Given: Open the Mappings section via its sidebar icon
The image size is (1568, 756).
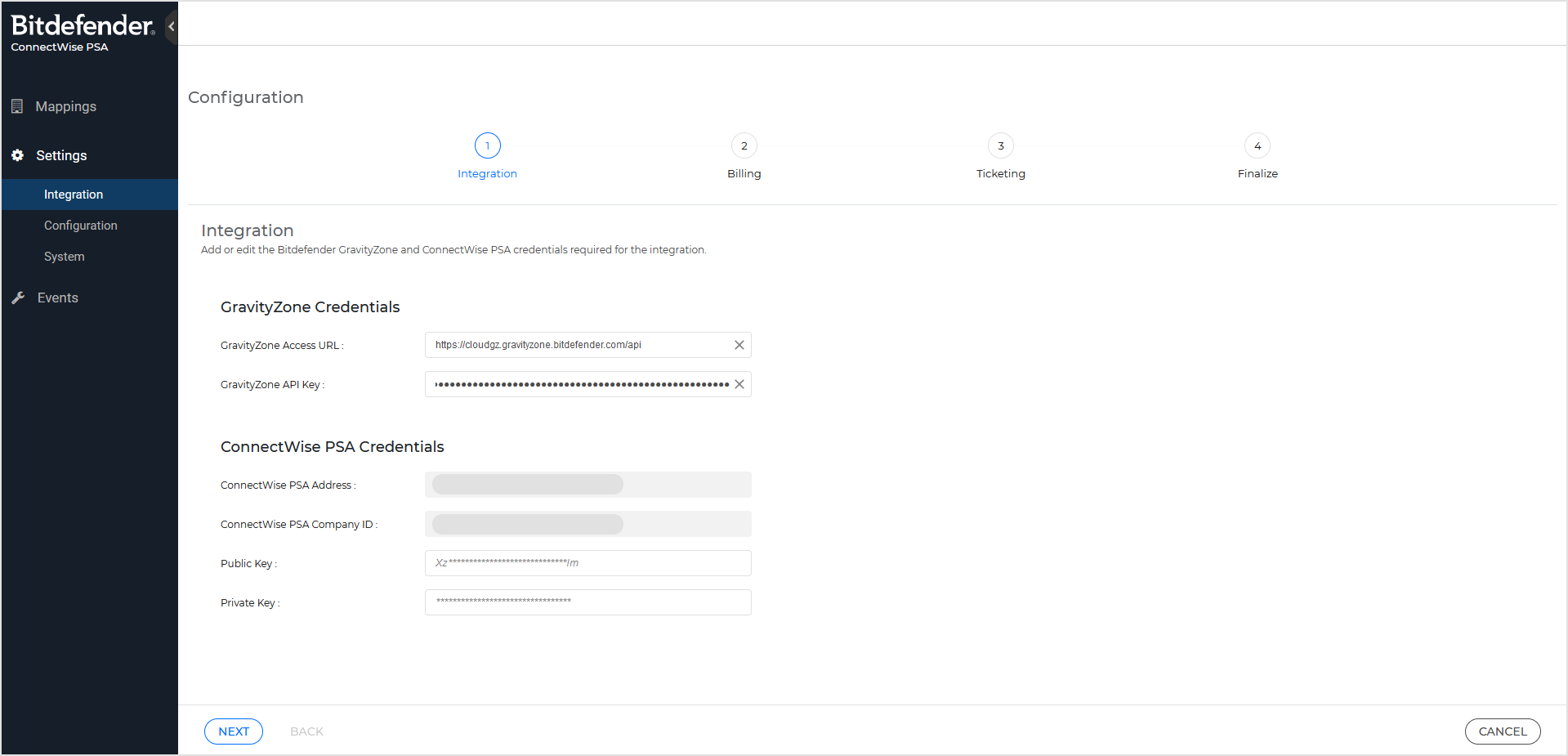Looking at the screenshot, I should click(17, 106).
